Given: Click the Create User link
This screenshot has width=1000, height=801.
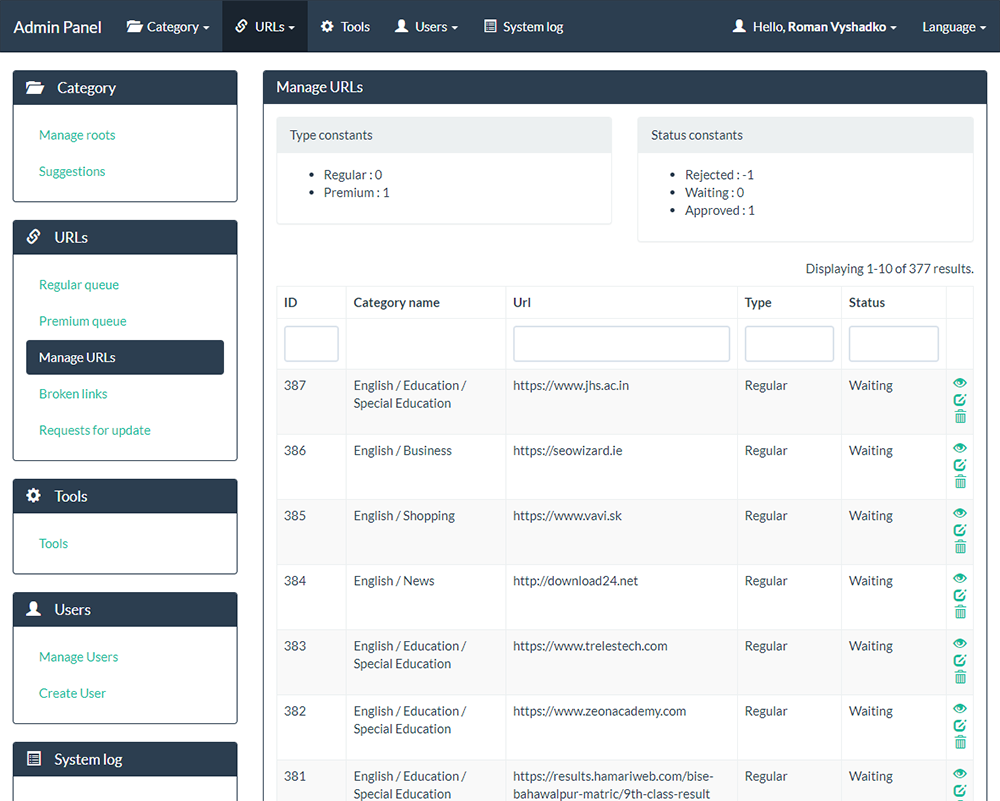Looking at the screenshot, I should (x=71, y=692).
